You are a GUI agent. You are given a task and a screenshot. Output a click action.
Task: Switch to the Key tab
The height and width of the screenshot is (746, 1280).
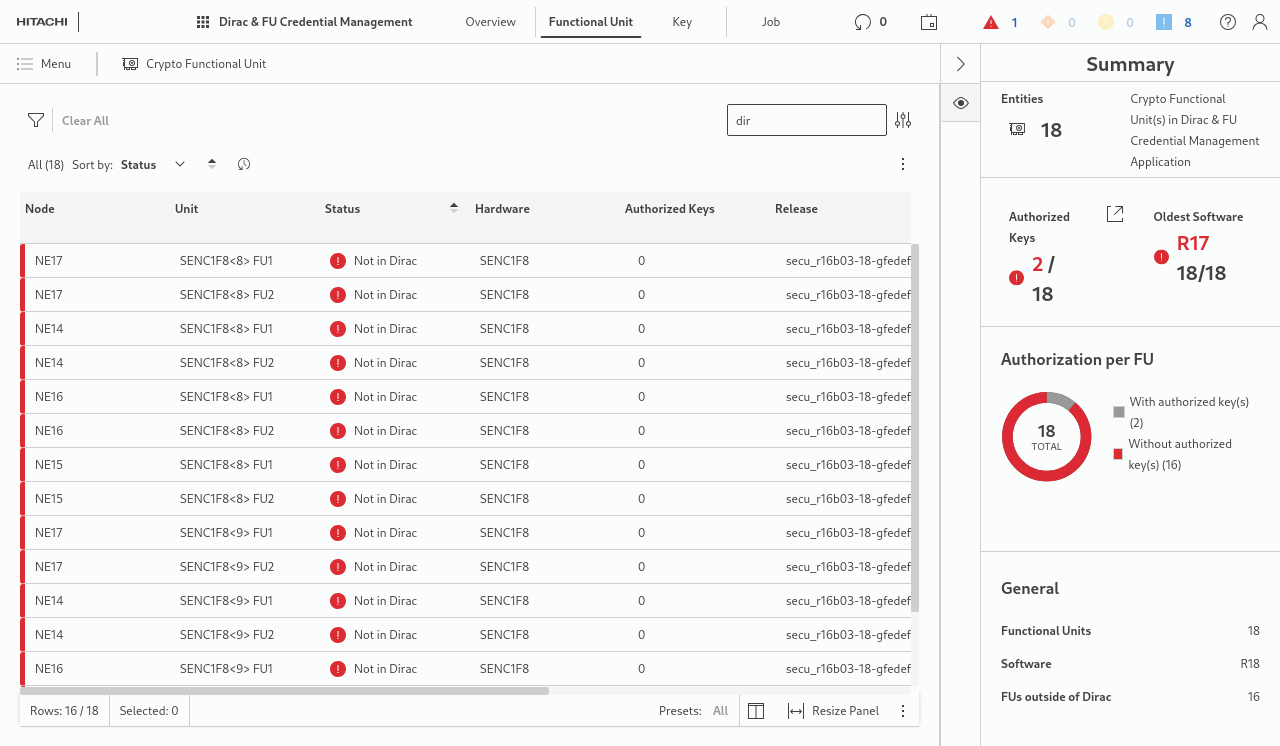pyautogui.click(x=682, y=22)
